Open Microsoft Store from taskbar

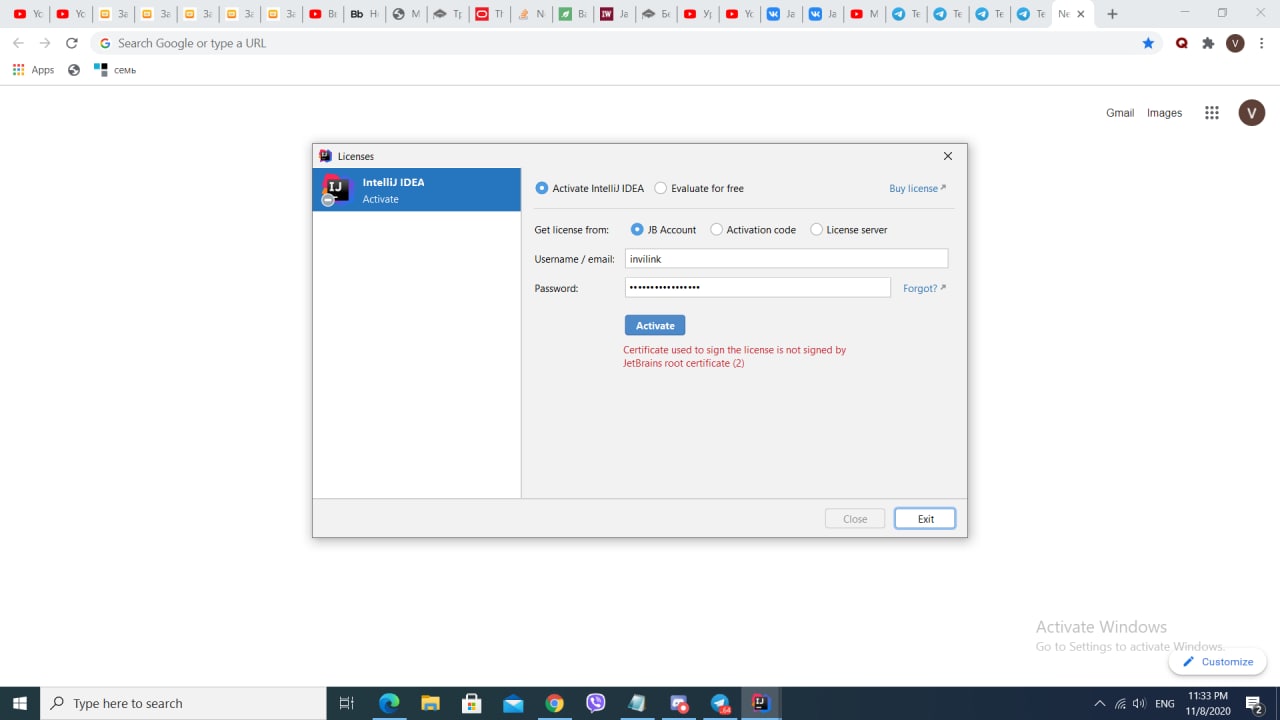click(x=472, y=703)
